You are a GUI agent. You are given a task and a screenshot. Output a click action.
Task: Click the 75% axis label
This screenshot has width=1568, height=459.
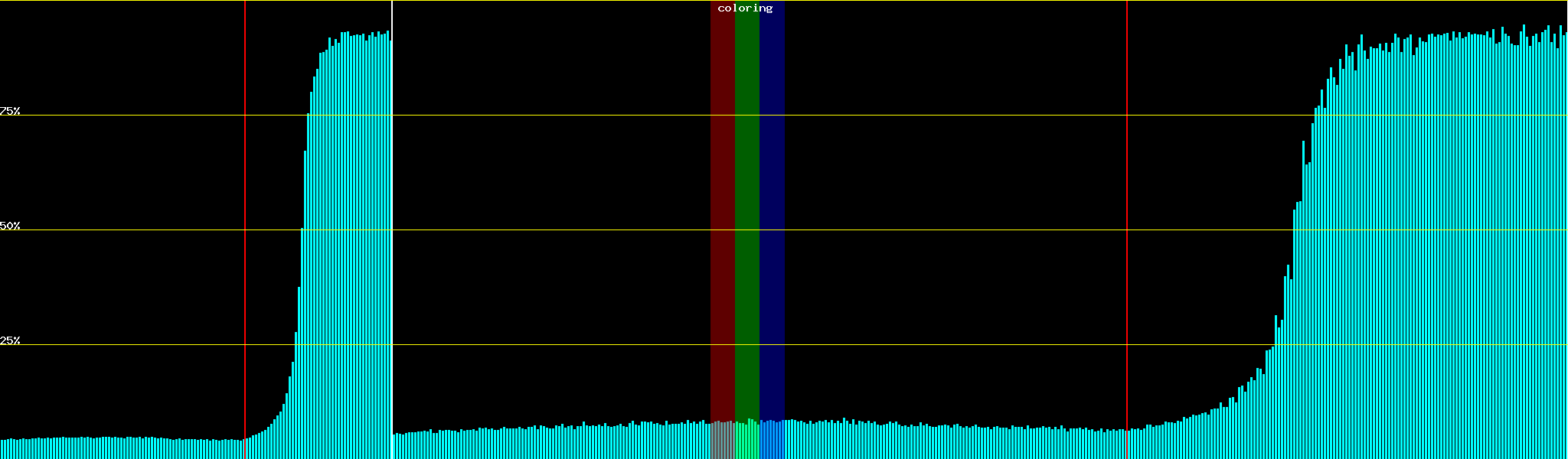10,111
